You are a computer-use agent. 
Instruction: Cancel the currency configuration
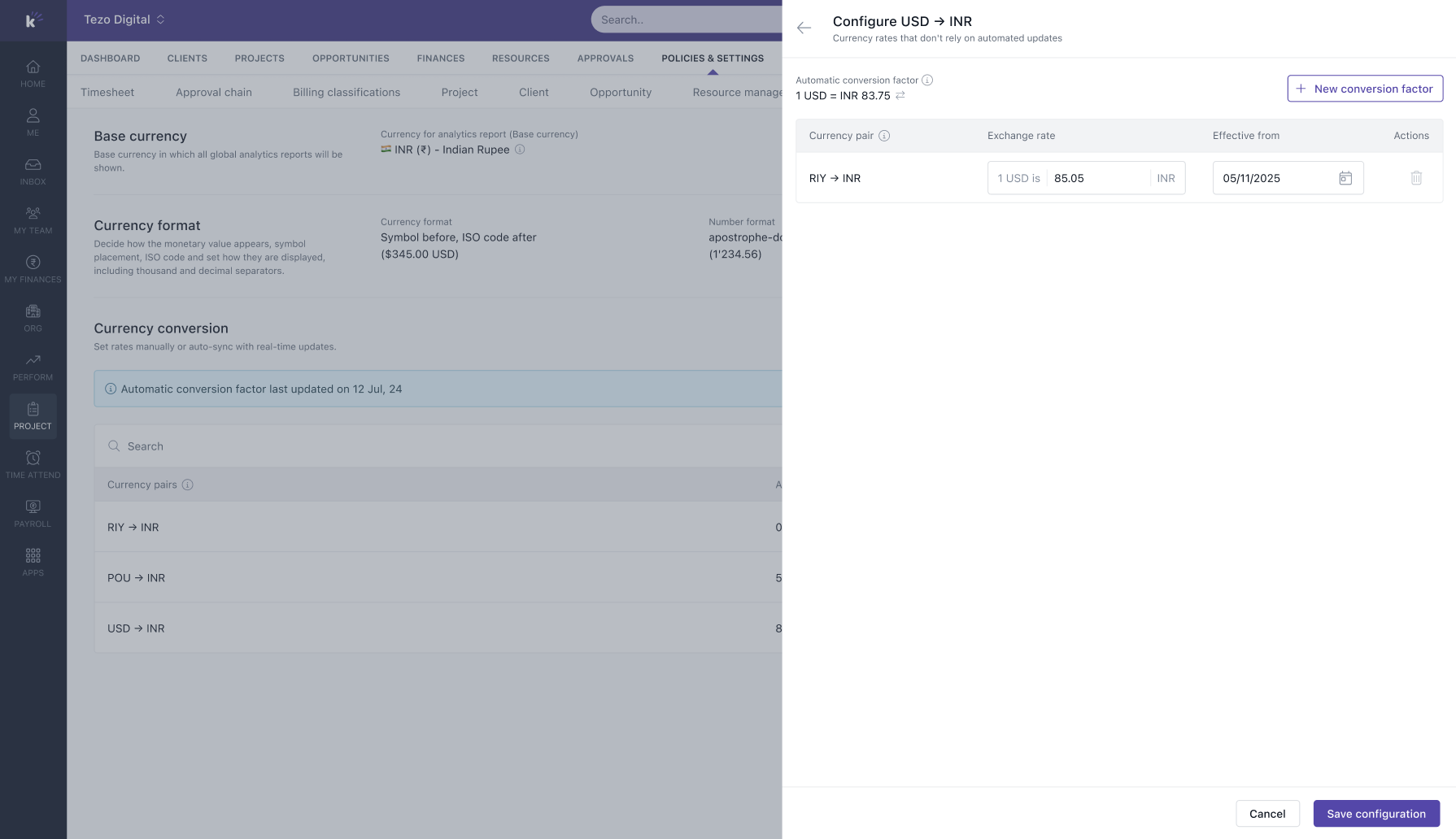point(1266,814)
